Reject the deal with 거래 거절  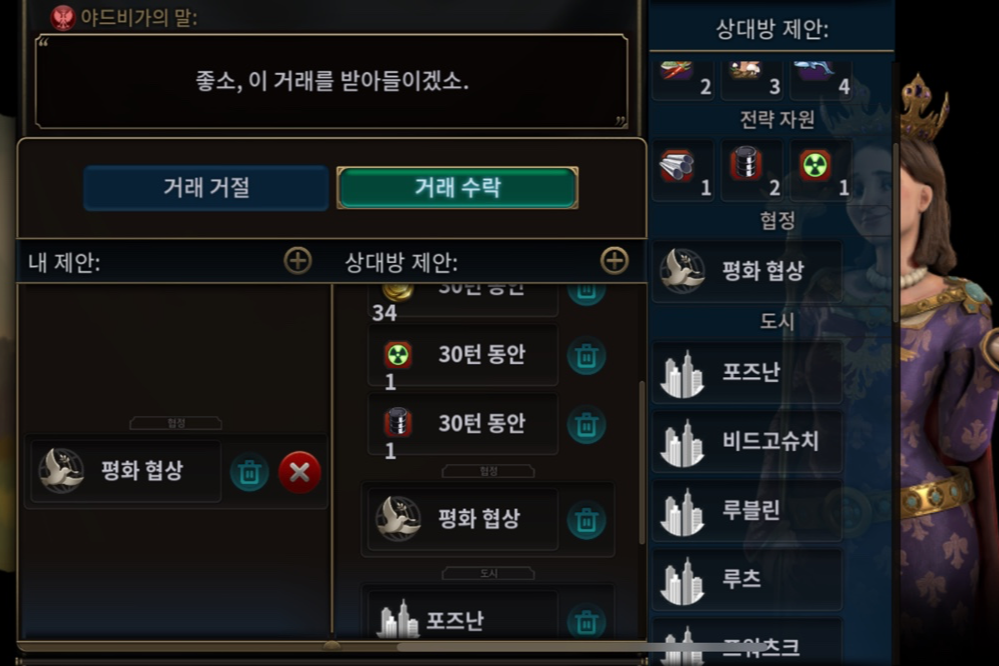pos(206,188)
